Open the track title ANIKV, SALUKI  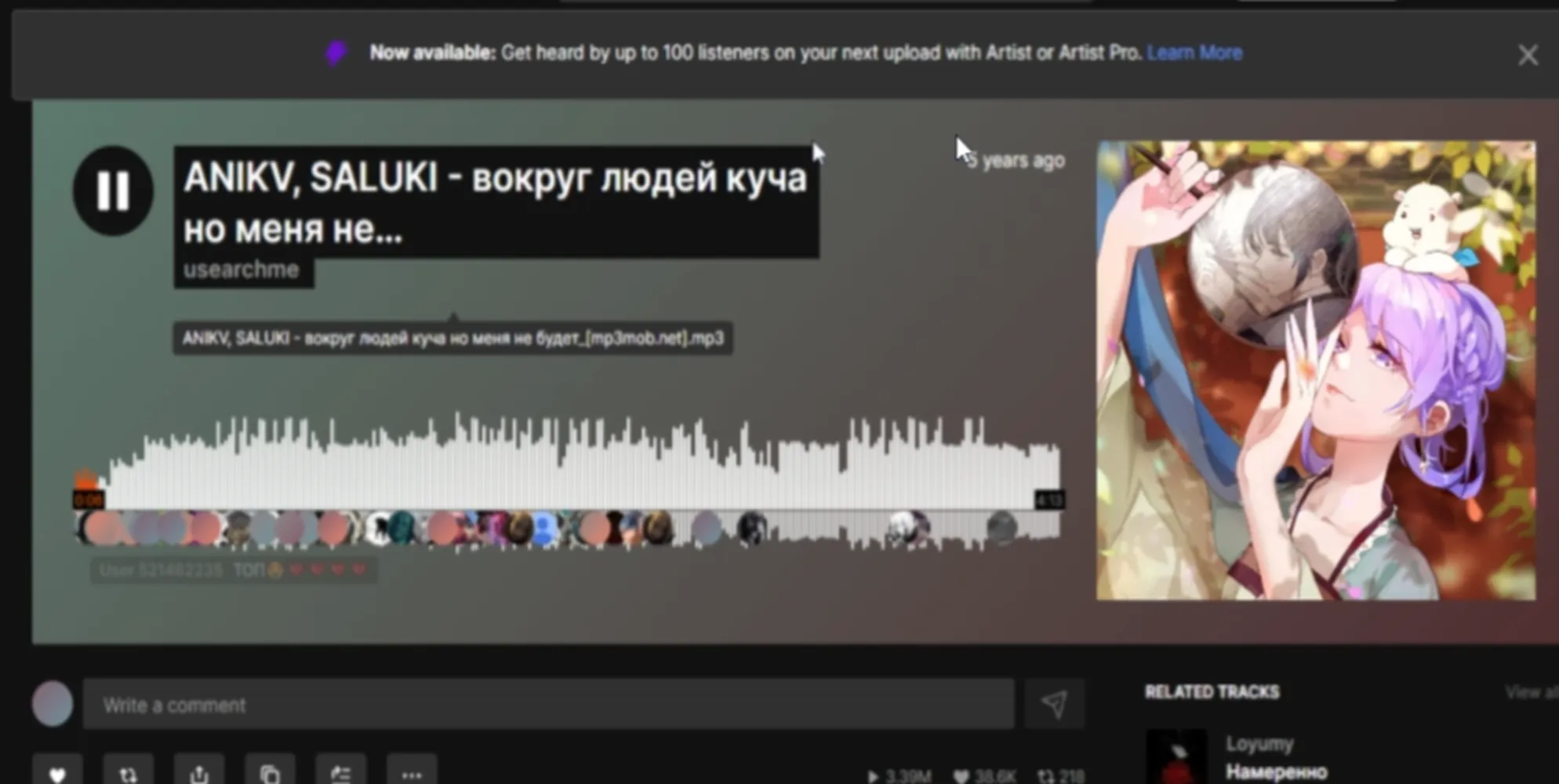pyautogui.click(x=496, y=202)
